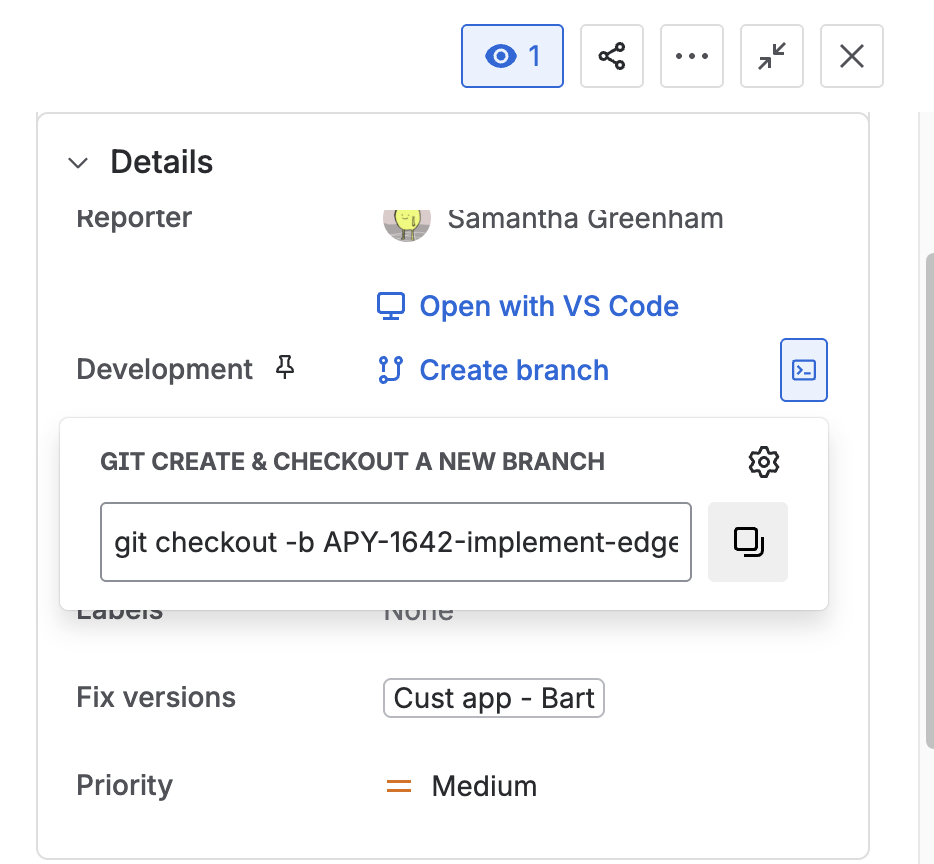Click the Create branch link
Screen dimensions: 934x864
pyautogui.click(x=514, y=370)
